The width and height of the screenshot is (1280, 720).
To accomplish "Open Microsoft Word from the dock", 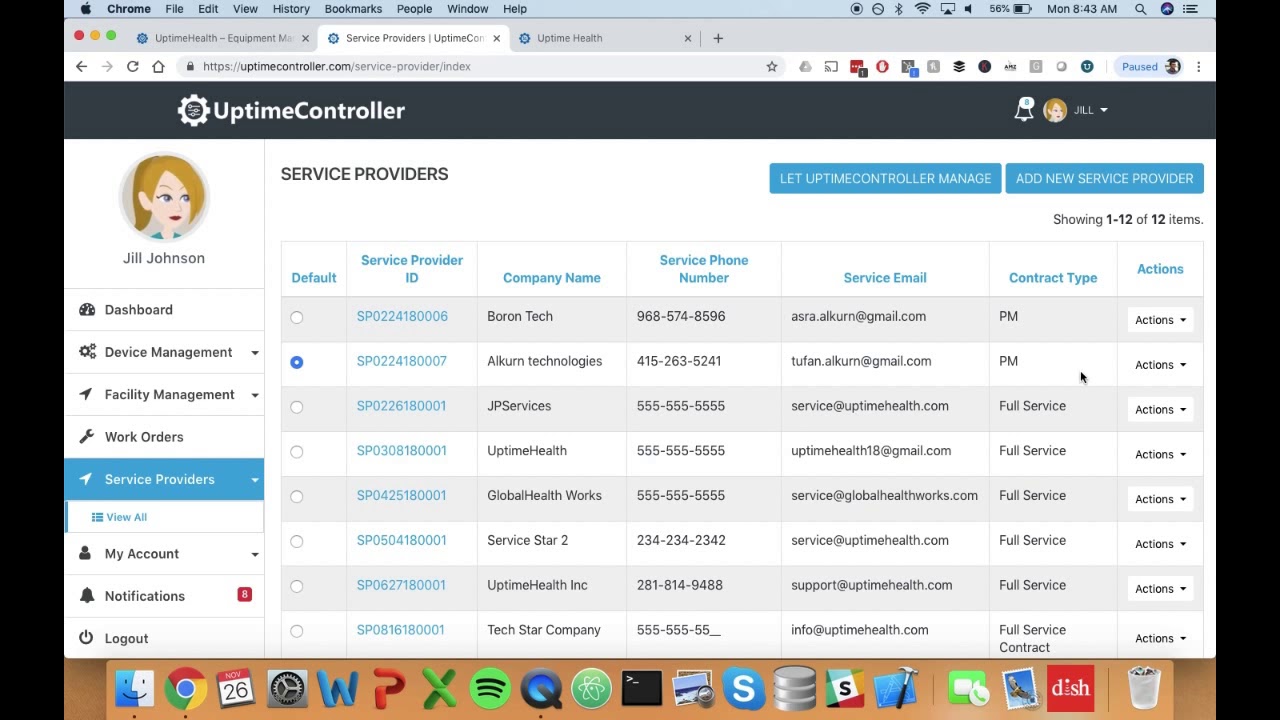I will click(x=338, y=689).
